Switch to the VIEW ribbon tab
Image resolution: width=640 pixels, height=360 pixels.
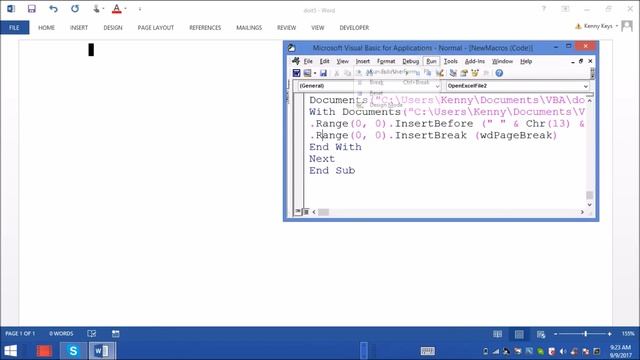click(x=318, y=28)
